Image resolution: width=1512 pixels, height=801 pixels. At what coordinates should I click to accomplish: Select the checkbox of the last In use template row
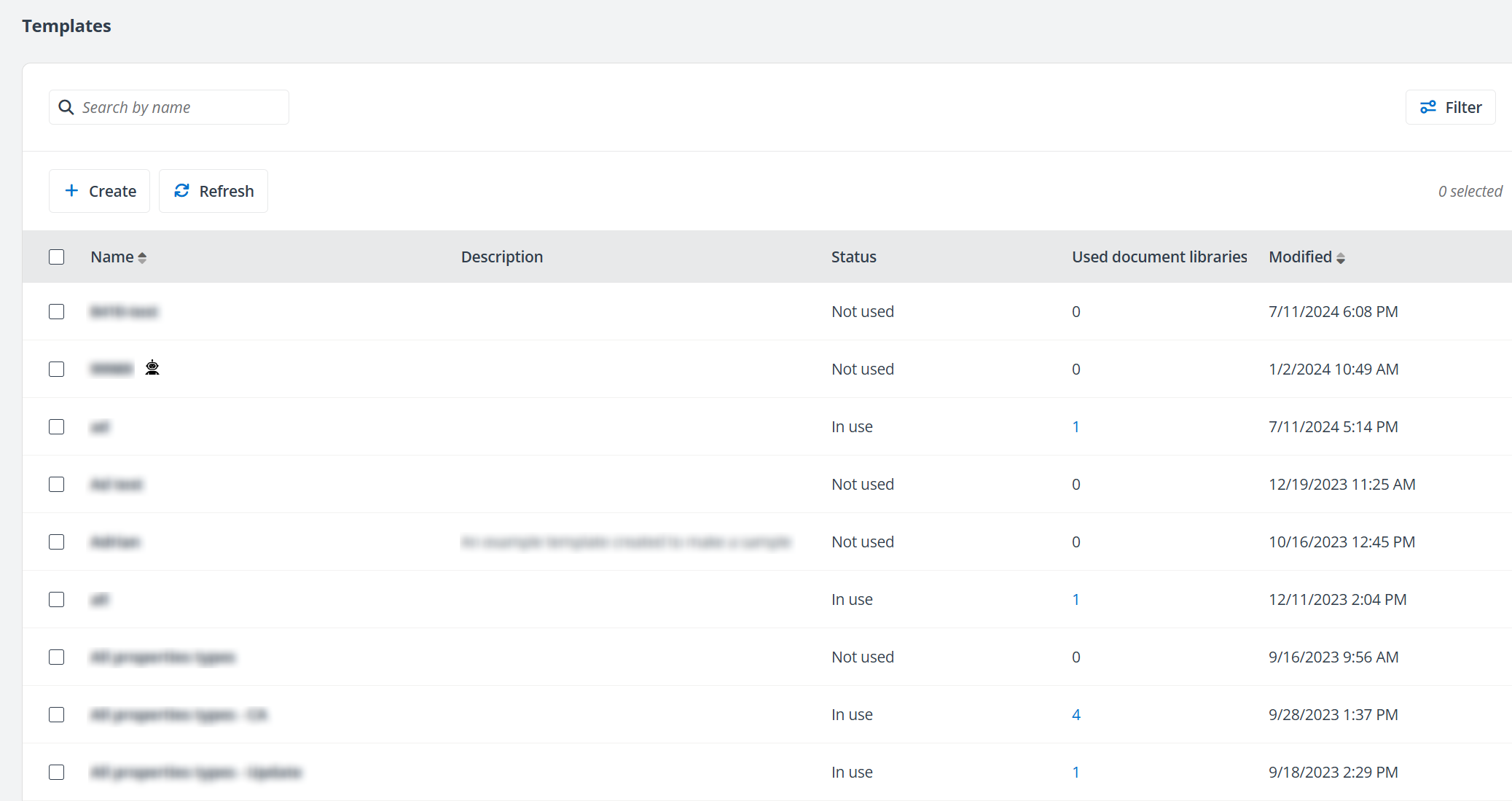[x=57, y=772]
